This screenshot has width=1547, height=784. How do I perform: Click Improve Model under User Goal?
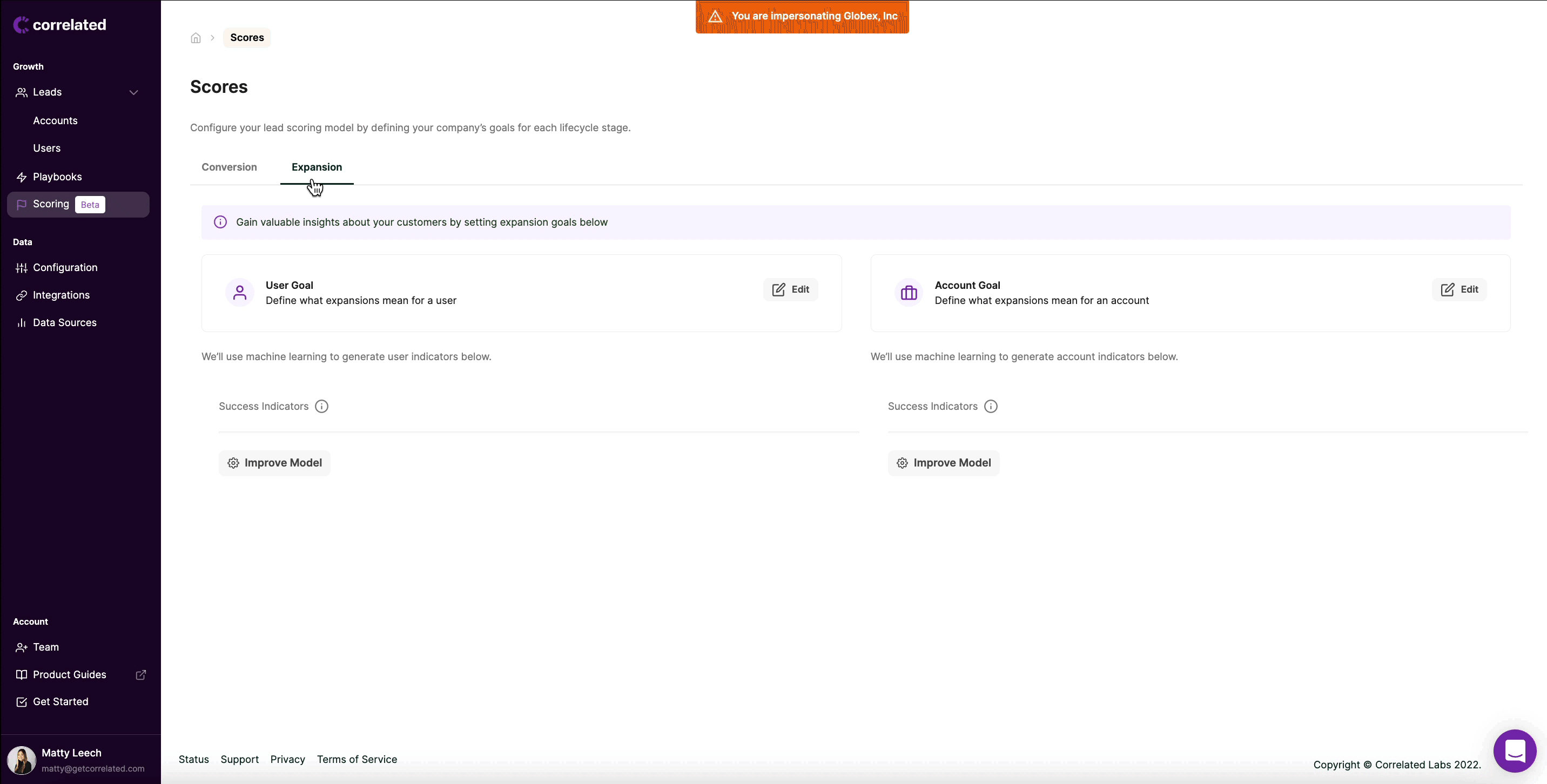coord(274,463)
